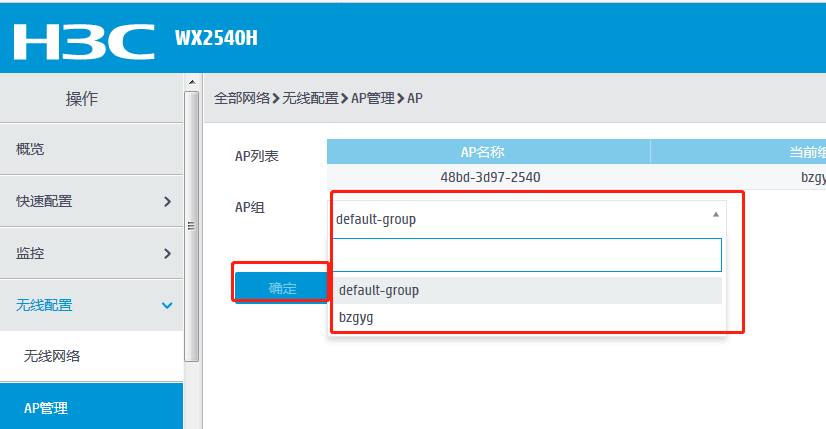Click the final AP breadcrumb item
The image size is (826, 429).
point(414,98)
